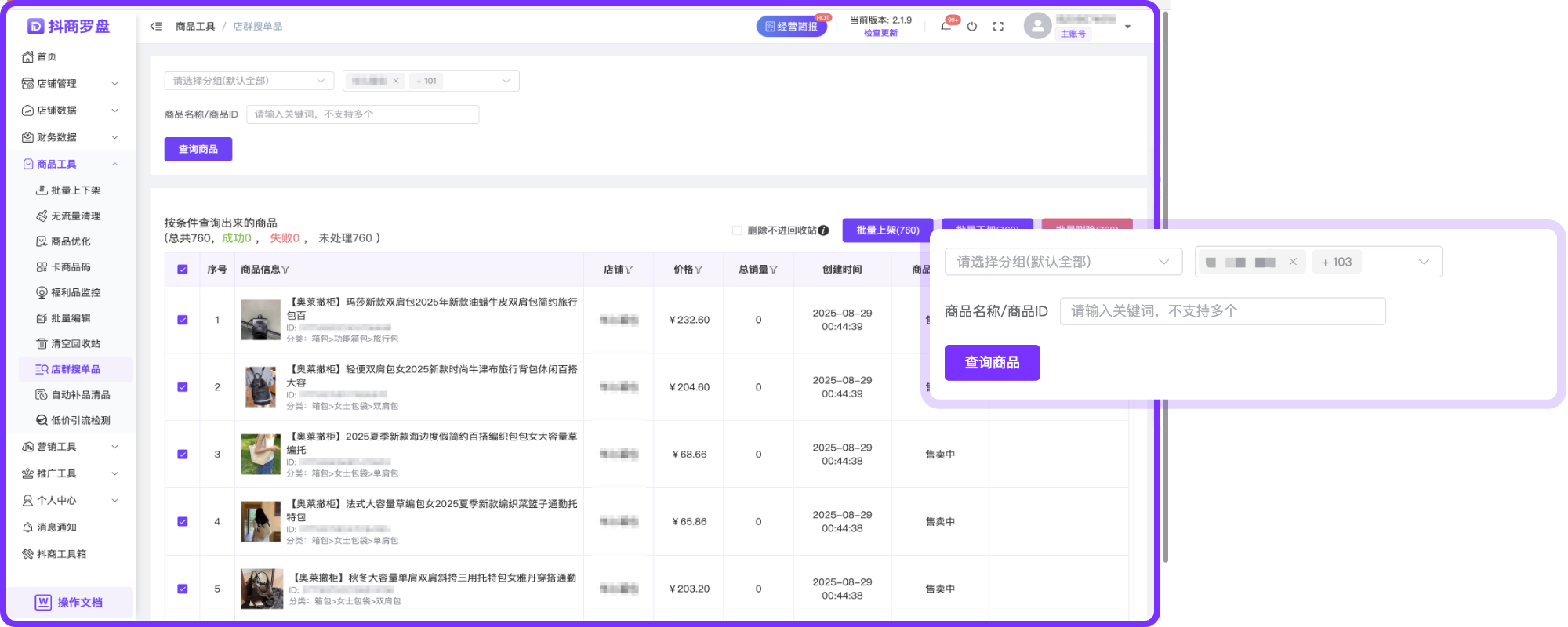The width and height of the screenshot is (1568, 627).
Task: Click the power logout icon
Action: click(x=972, y=26)
